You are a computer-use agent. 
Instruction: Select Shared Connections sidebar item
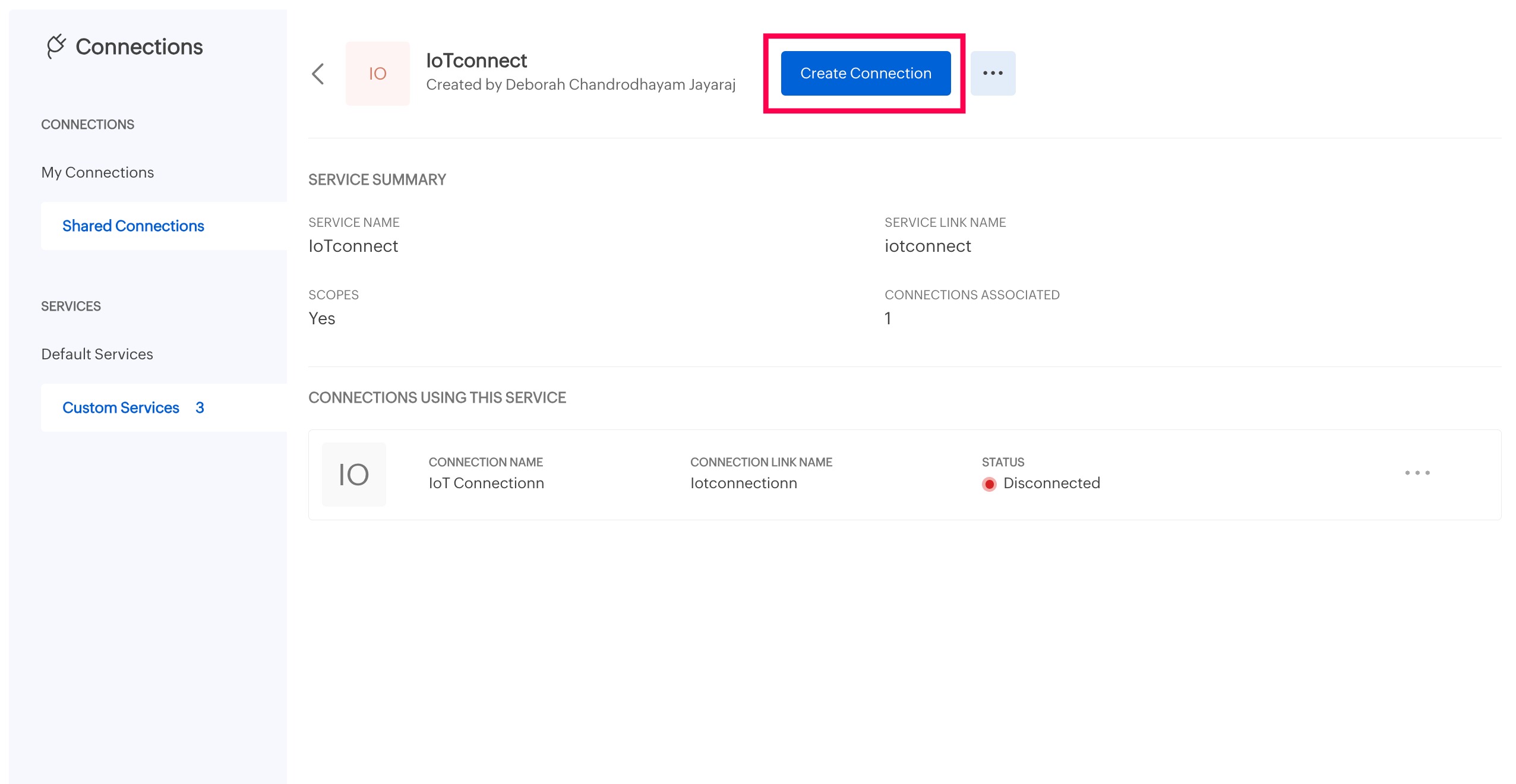click(133, 226)
